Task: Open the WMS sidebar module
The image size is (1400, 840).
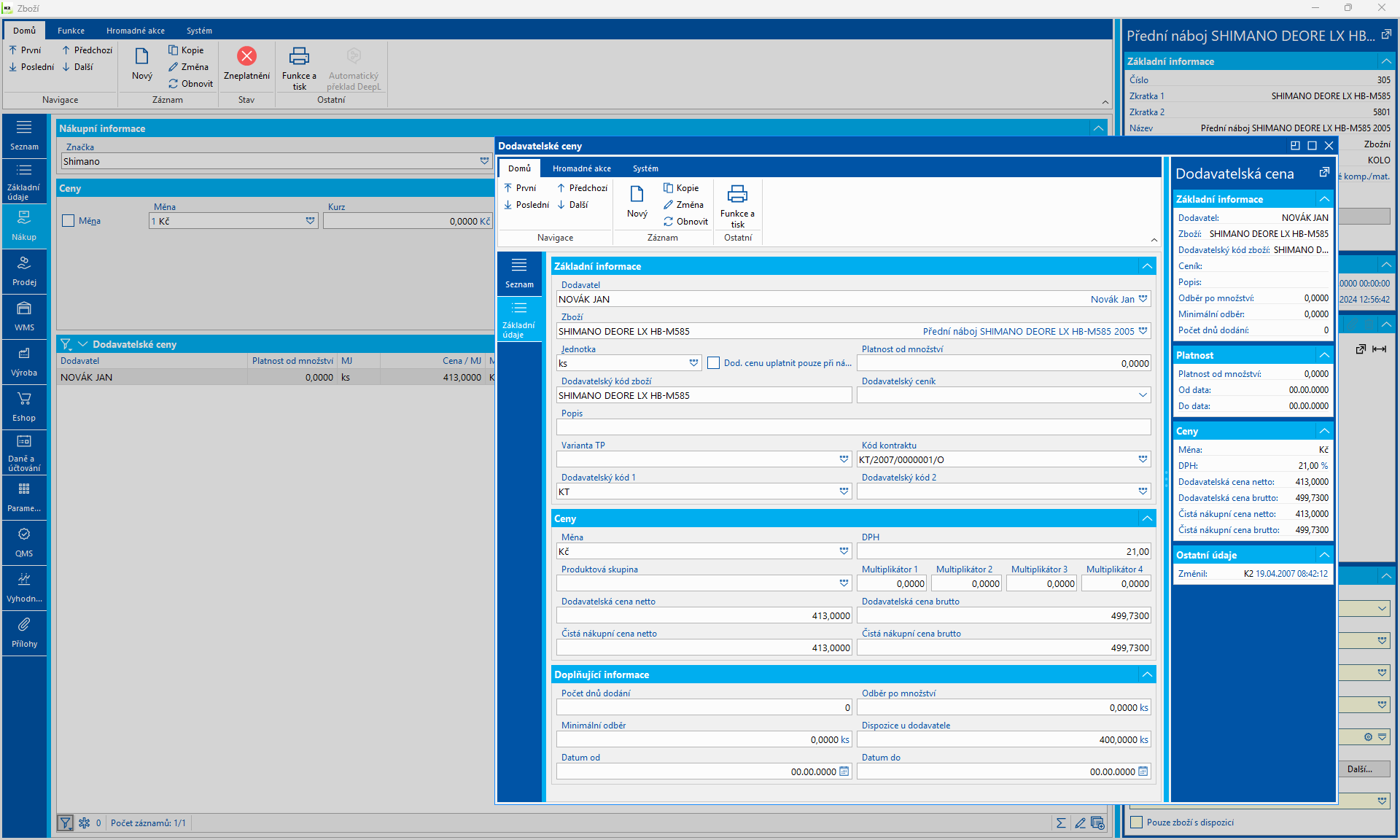Action: (24, 316)
